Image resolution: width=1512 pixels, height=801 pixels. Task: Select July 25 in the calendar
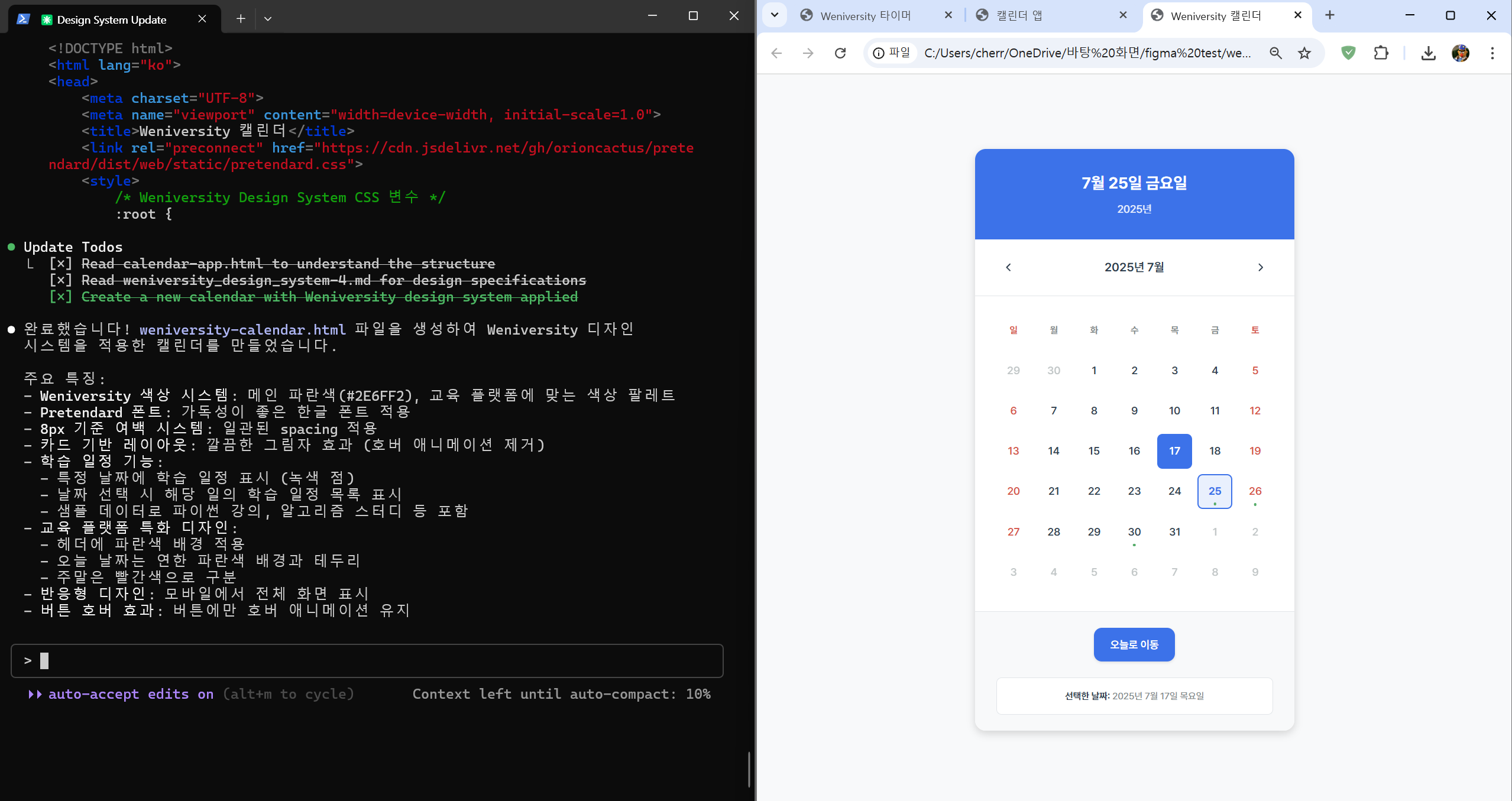pyautogui.click(x=1215, y=491)
